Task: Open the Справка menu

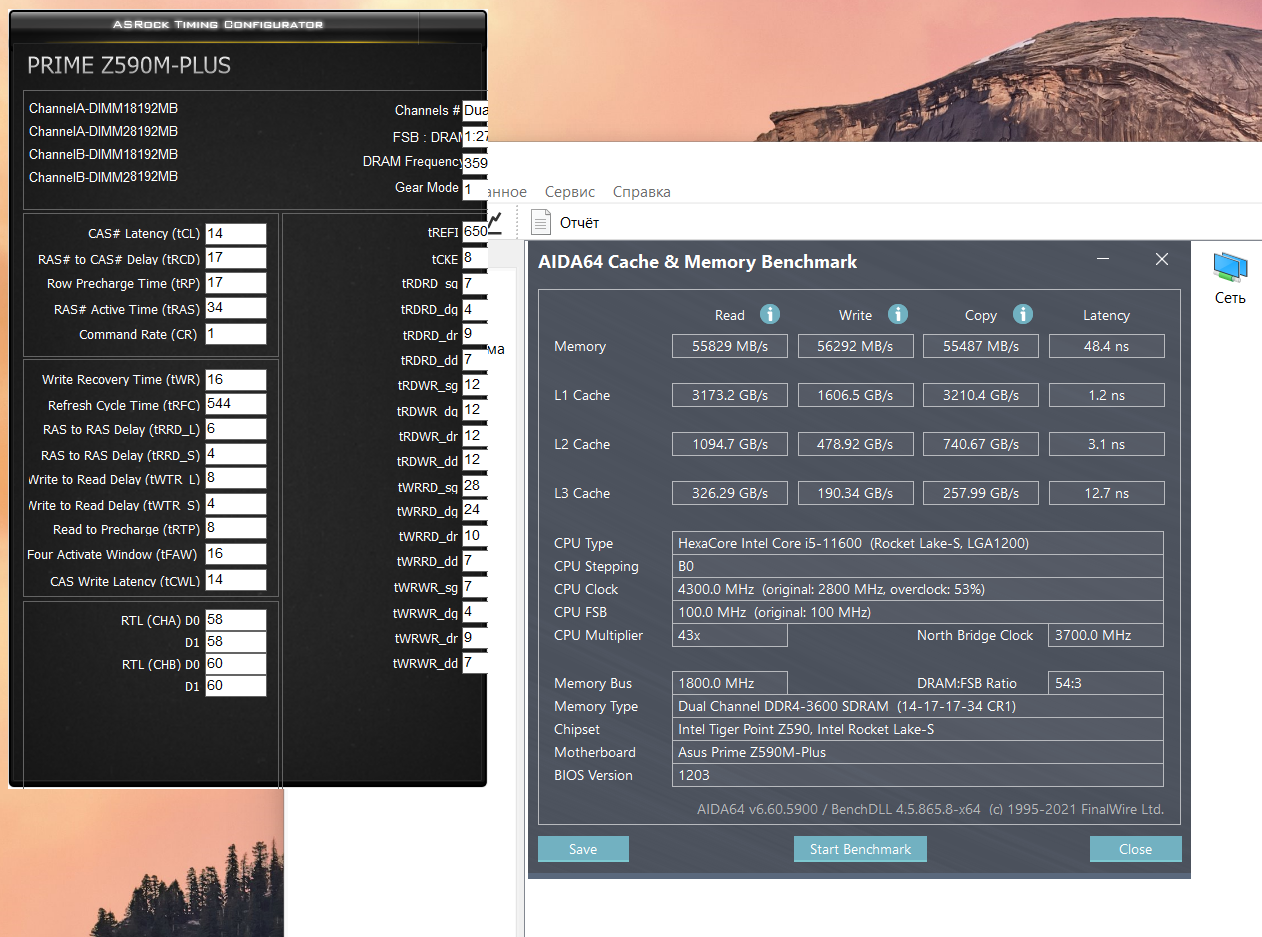Action: [x=641, y=191]
